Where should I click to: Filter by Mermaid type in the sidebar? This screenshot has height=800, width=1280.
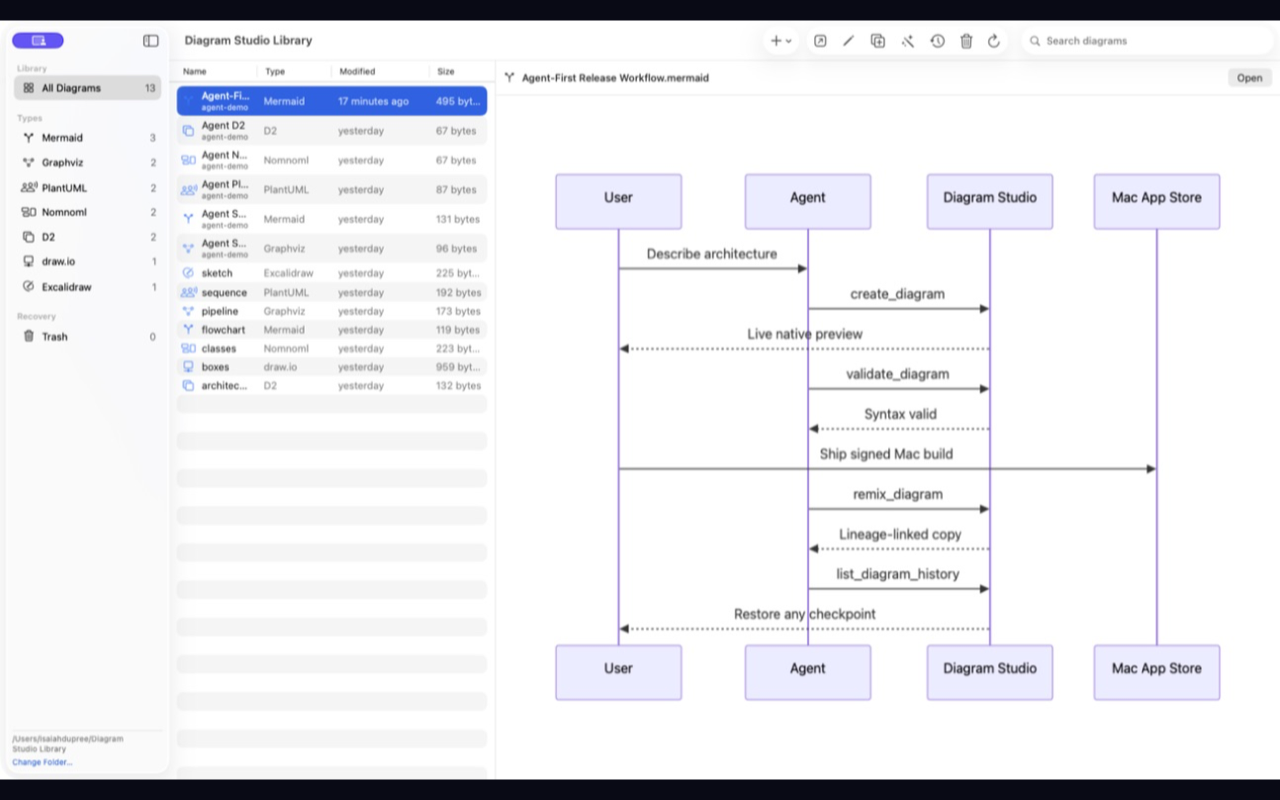pos(87,138)
